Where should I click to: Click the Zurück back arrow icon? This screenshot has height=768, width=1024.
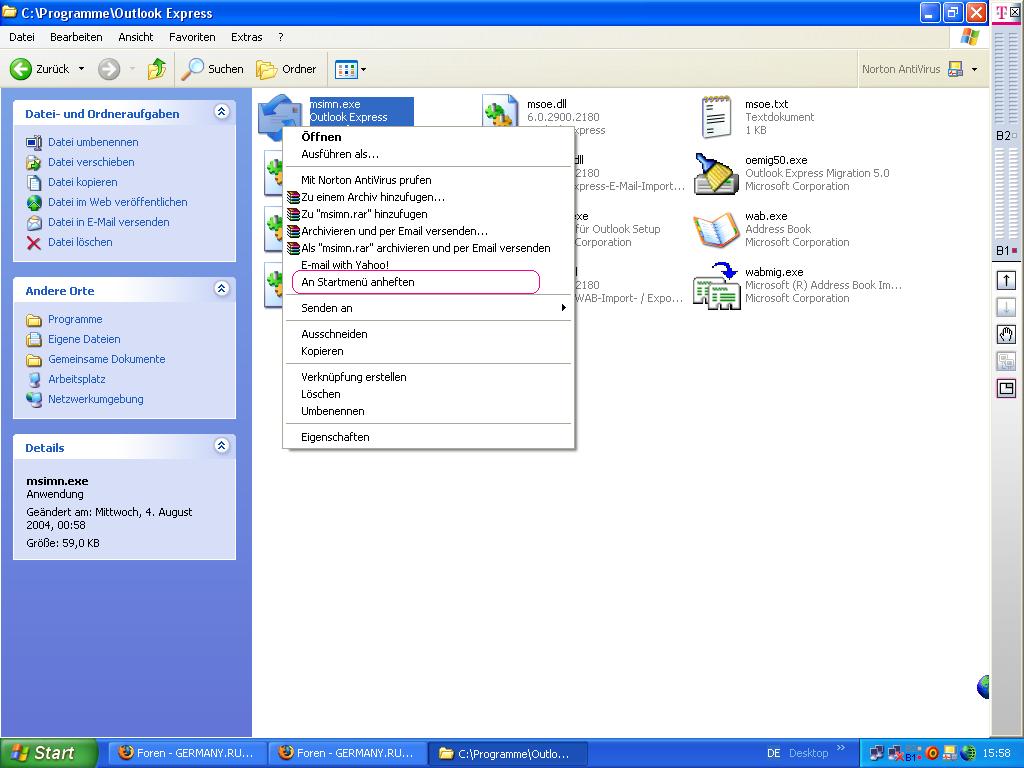pyautogui.click(x=21, y=69)
